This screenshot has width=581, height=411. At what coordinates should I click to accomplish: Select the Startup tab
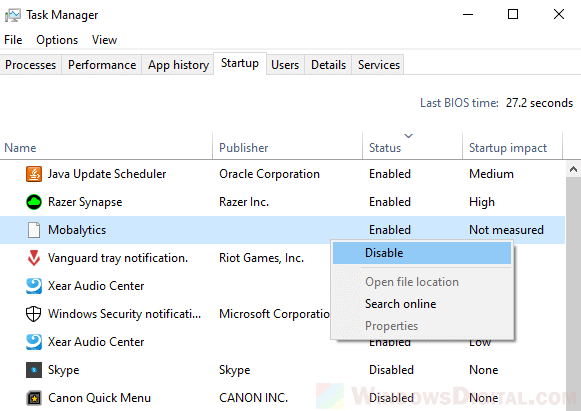(x=240, y=63)
